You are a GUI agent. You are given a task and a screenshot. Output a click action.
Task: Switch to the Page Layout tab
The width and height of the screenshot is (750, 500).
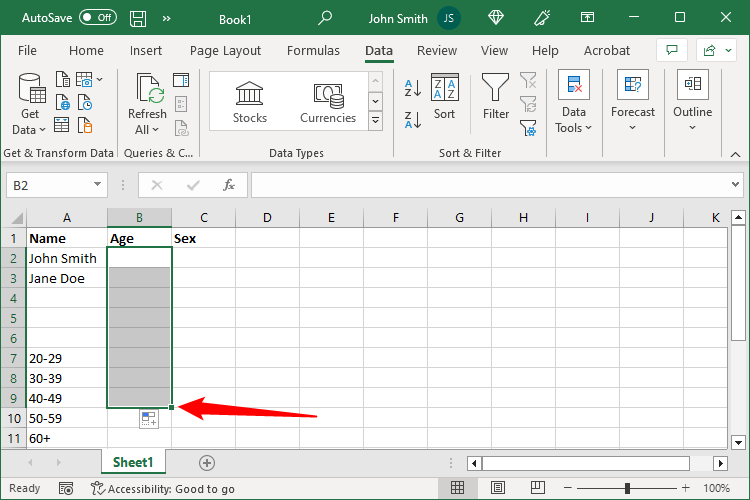225,50
